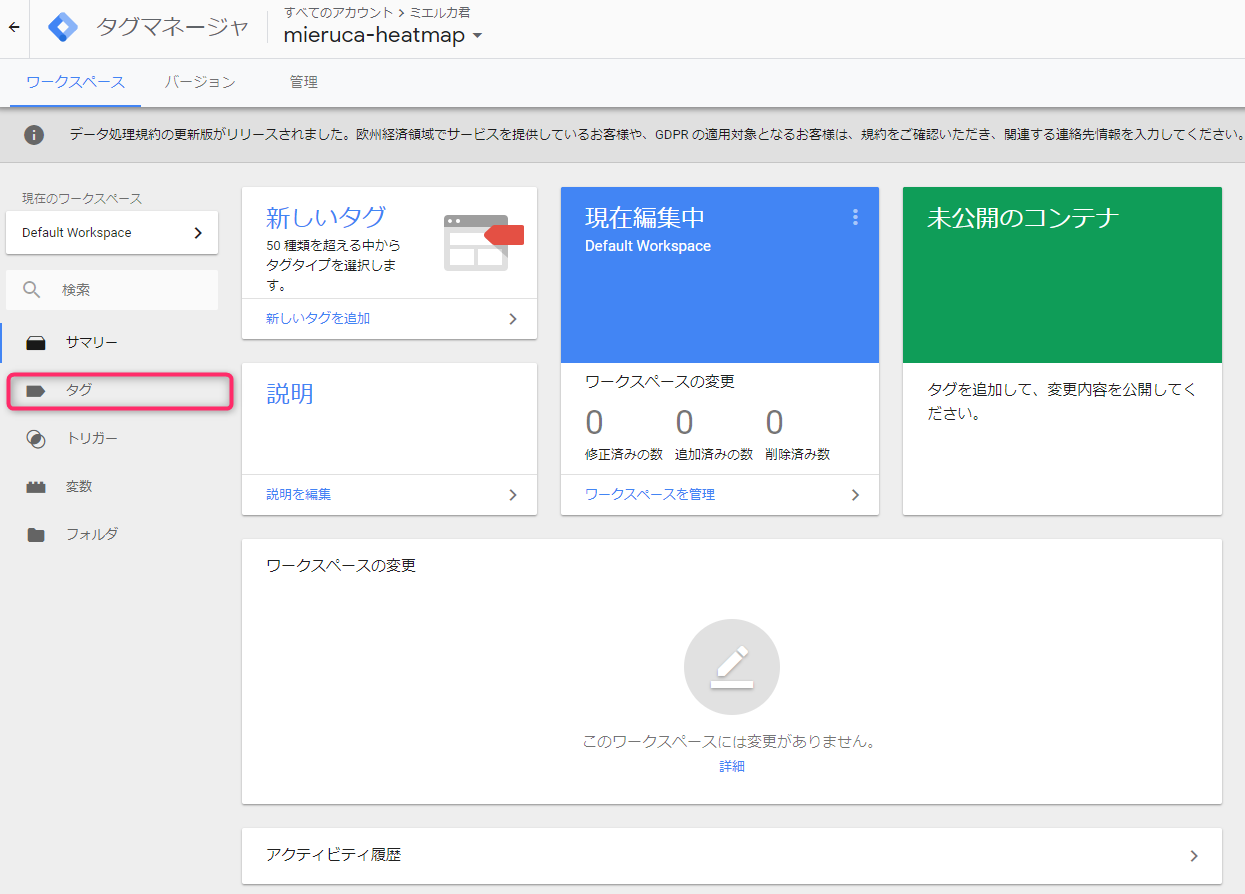Open the three-dot menu on 現在編集中 card
The width and height of the screenshot is (1245, 894).
(855, 217)
